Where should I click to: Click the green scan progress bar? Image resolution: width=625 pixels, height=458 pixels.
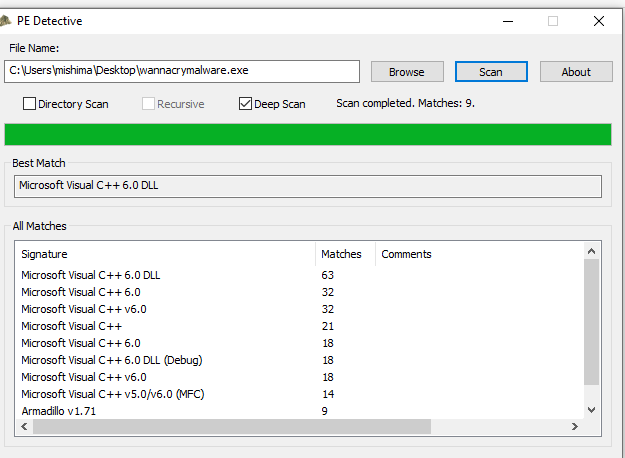[x=308, y=134]
